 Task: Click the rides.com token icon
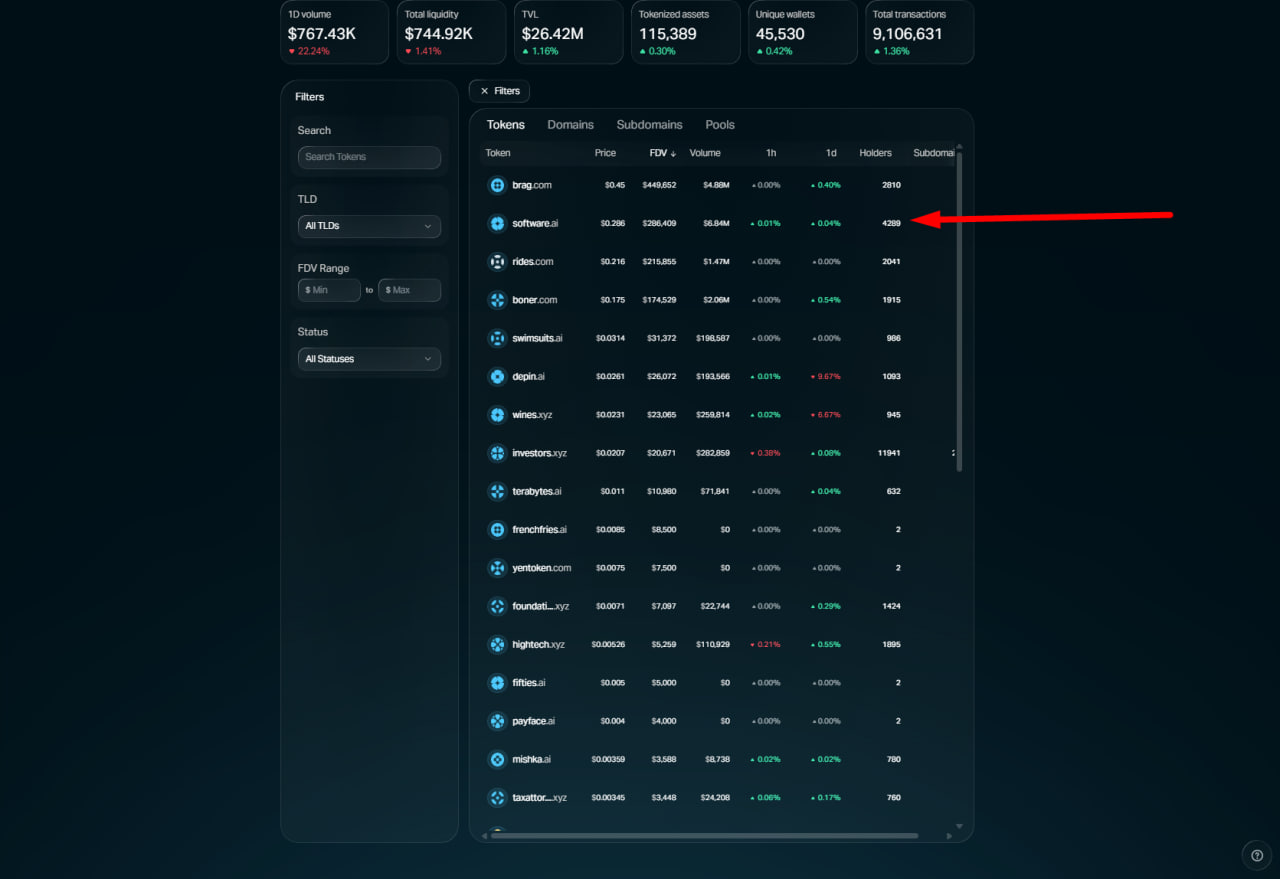497,262
